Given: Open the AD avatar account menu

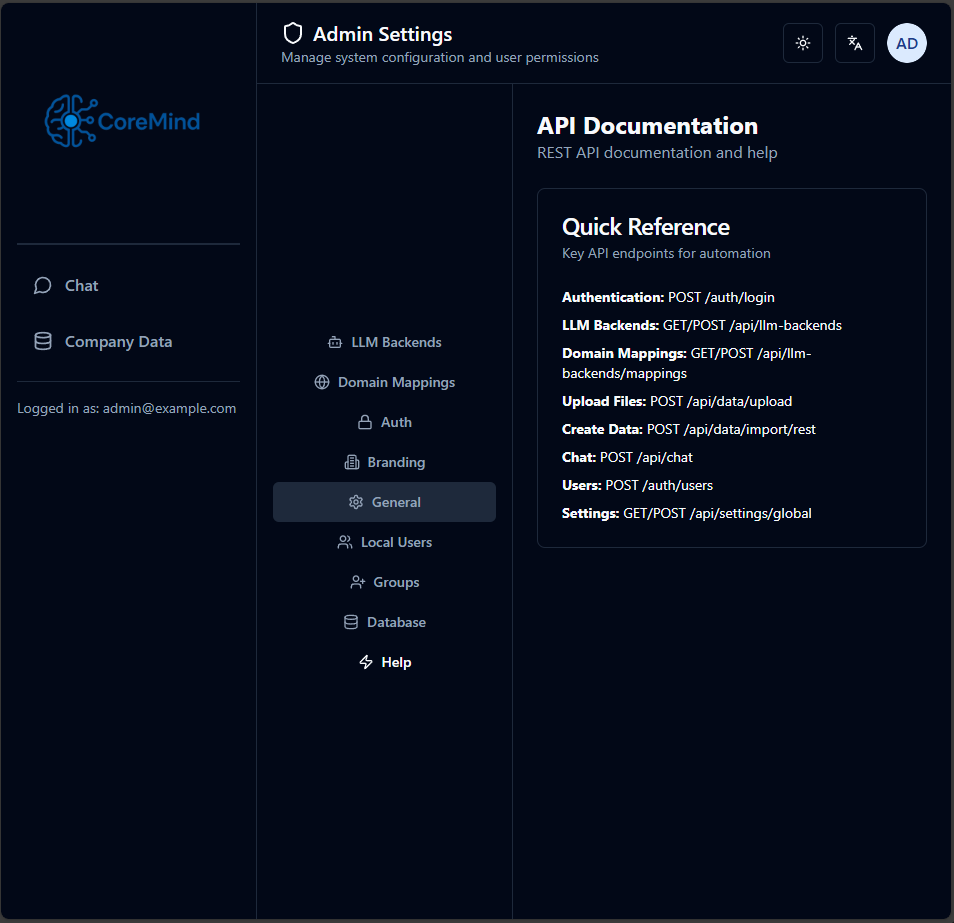Looking at the screenshot, I should 906,43.
